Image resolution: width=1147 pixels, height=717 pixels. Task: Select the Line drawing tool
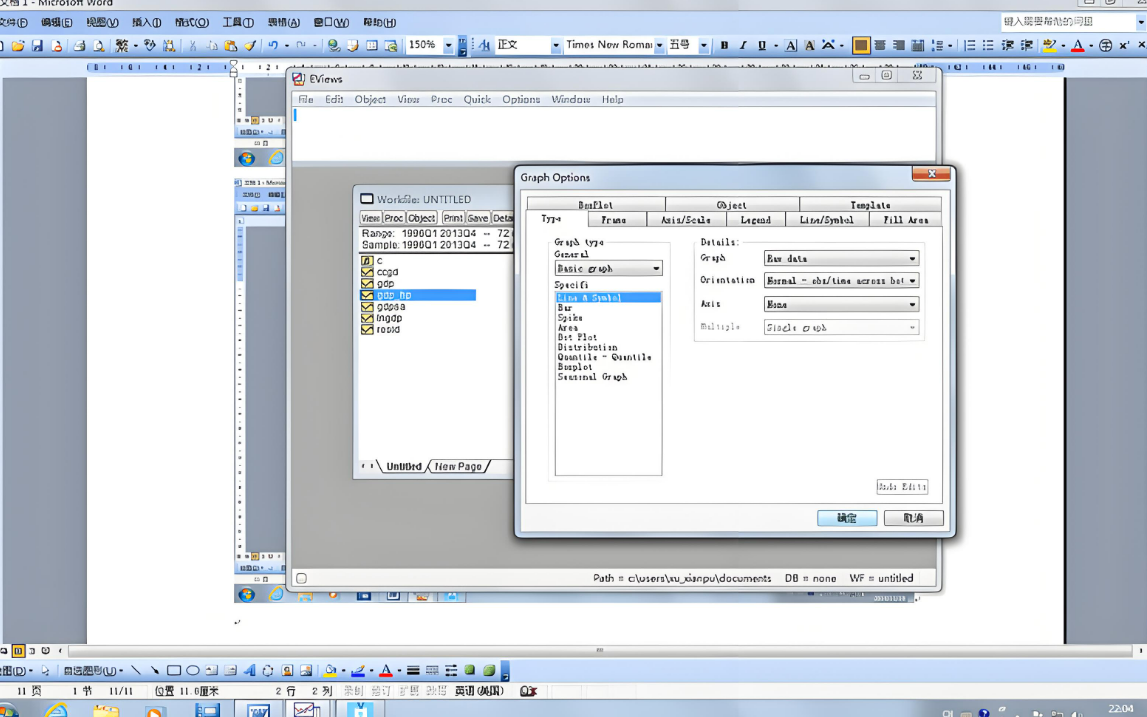coord(135,670)
